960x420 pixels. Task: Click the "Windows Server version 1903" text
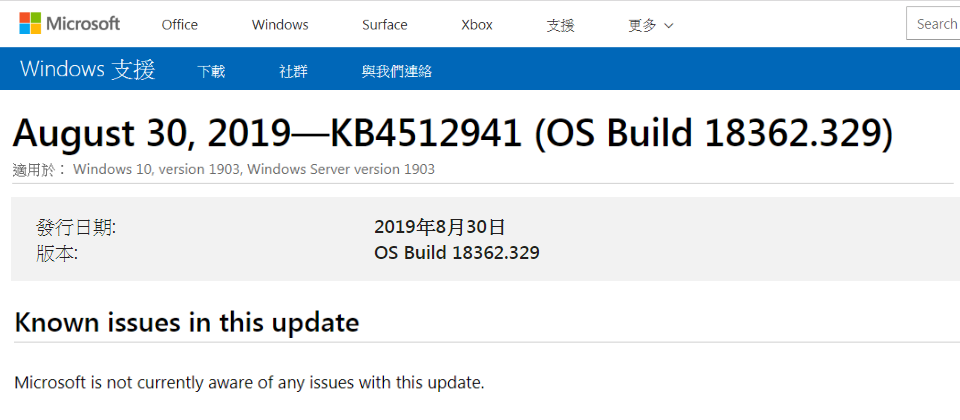tap(340, 169)
